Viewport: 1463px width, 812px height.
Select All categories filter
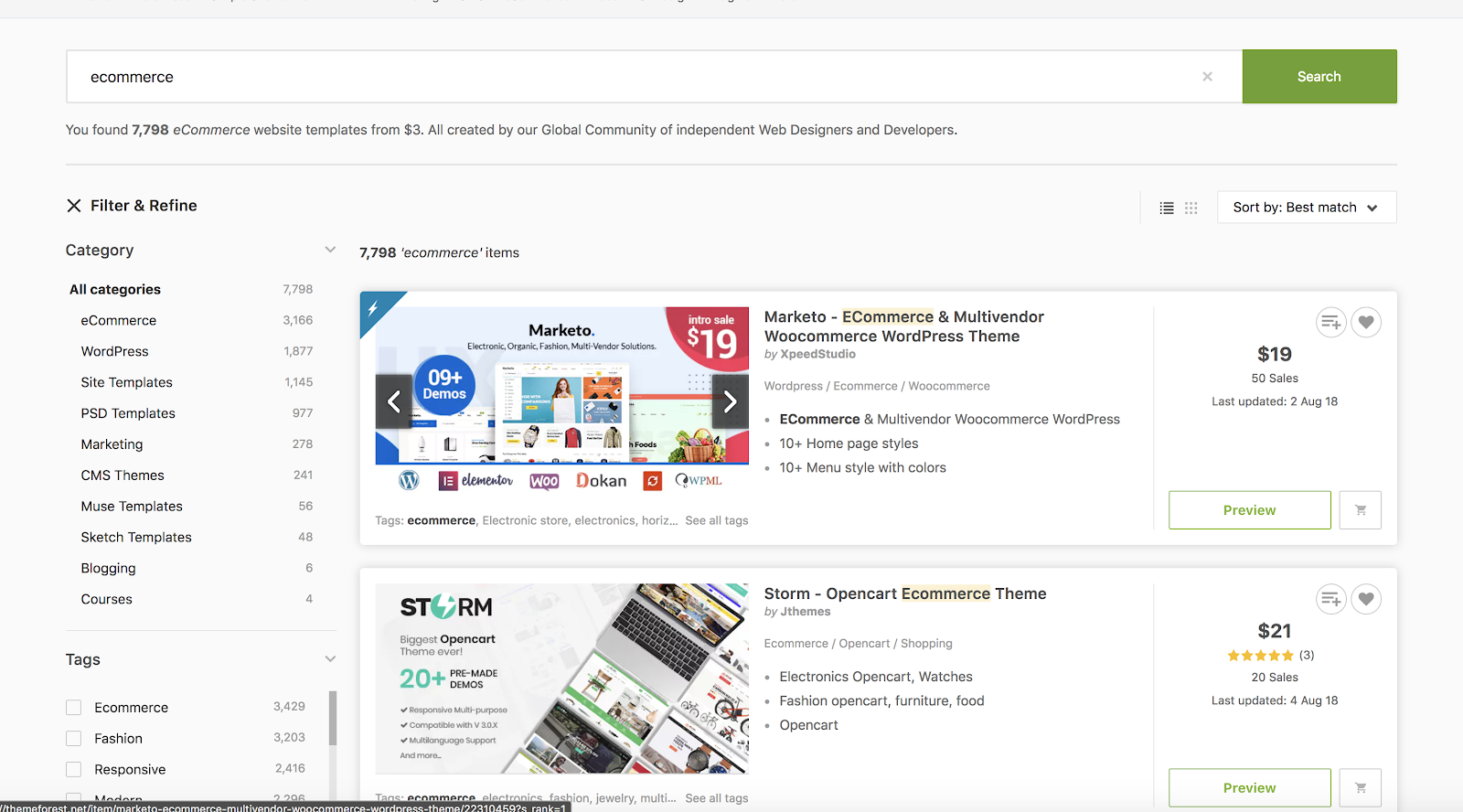tap(115, 290)
